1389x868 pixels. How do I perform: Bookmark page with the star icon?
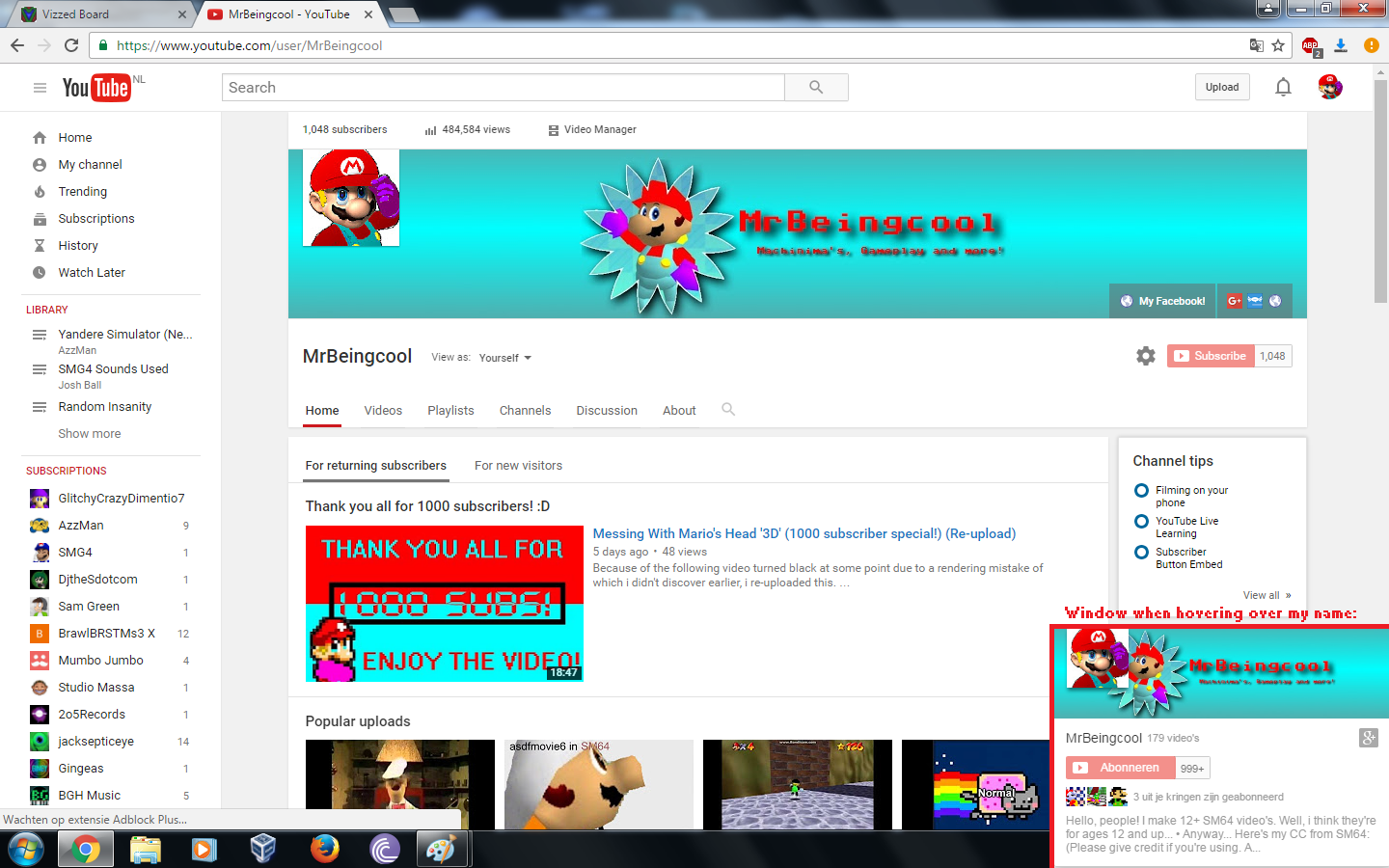tap(1278, 45)
